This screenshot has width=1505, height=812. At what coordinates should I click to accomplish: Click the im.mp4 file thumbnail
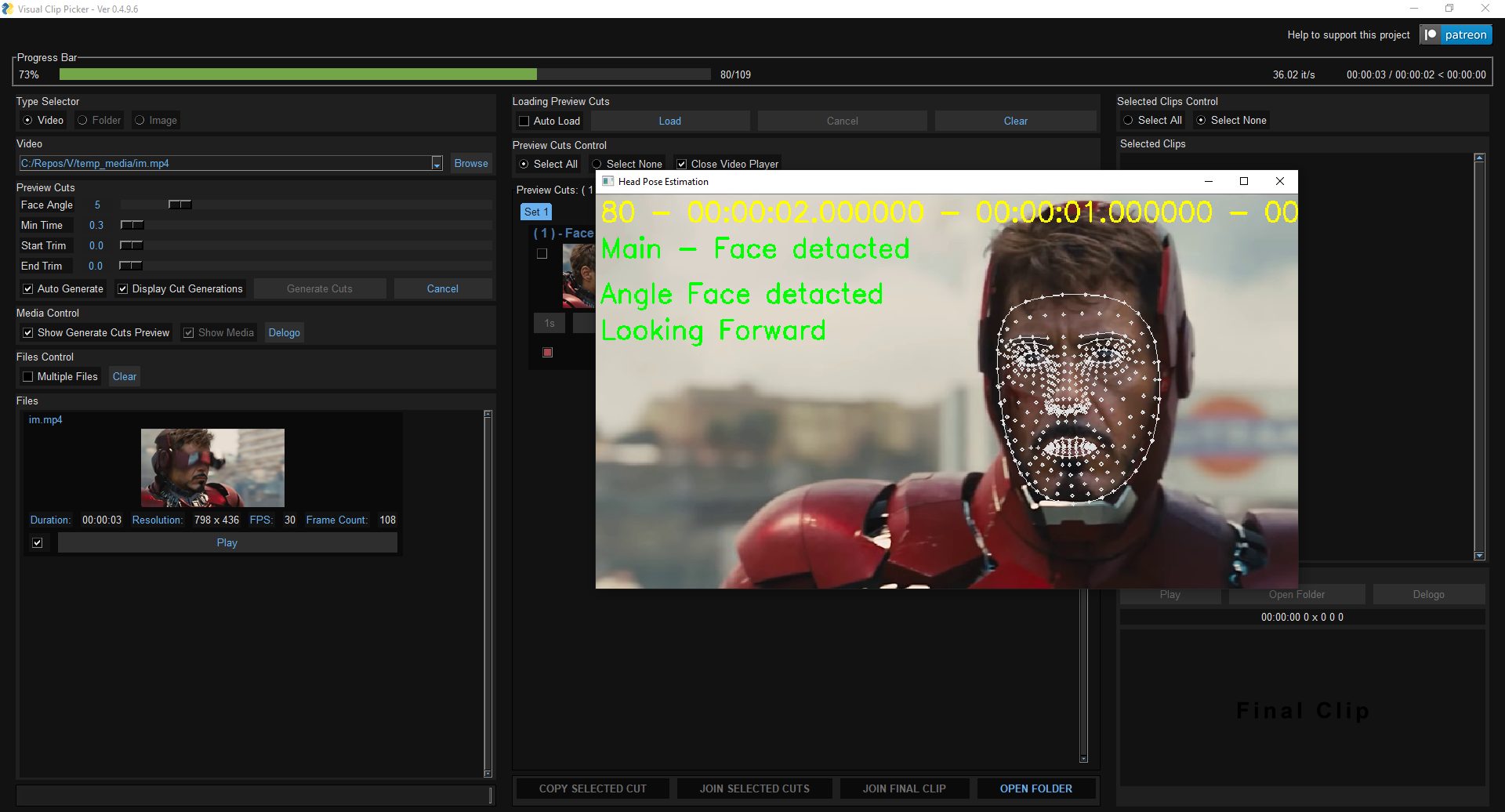(212, 467)
